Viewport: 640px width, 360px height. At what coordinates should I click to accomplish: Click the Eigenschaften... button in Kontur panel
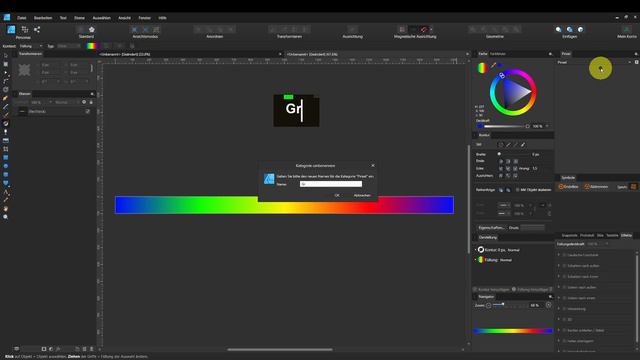(x=491, y=228)
